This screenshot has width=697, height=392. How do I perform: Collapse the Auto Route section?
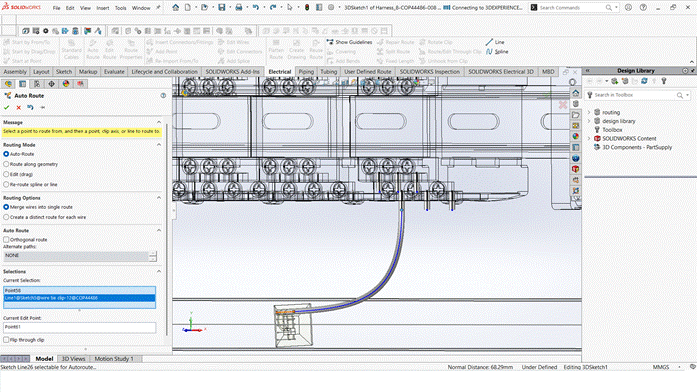coord(159,231)
